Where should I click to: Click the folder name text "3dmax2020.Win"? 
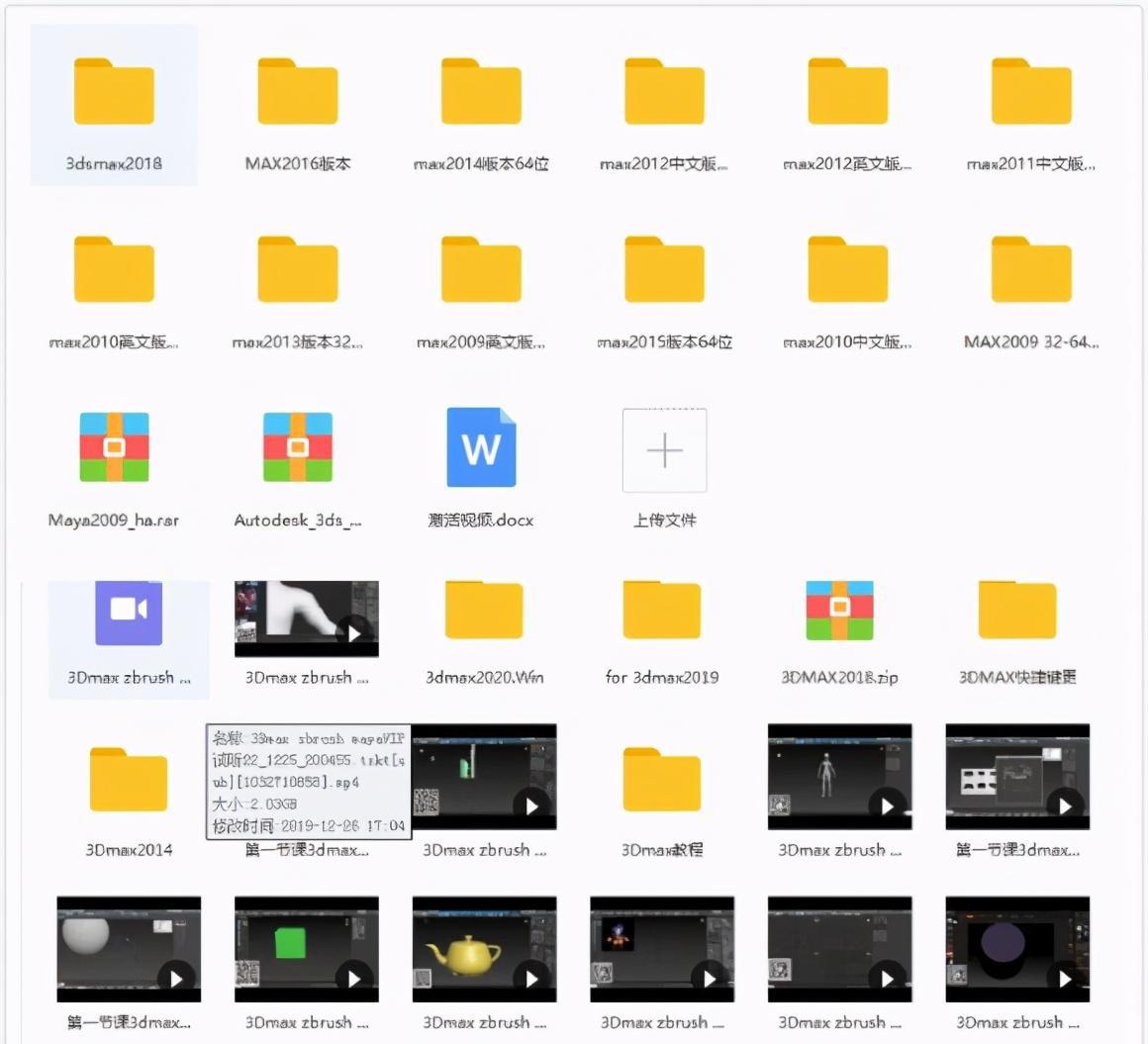[485, 677]
